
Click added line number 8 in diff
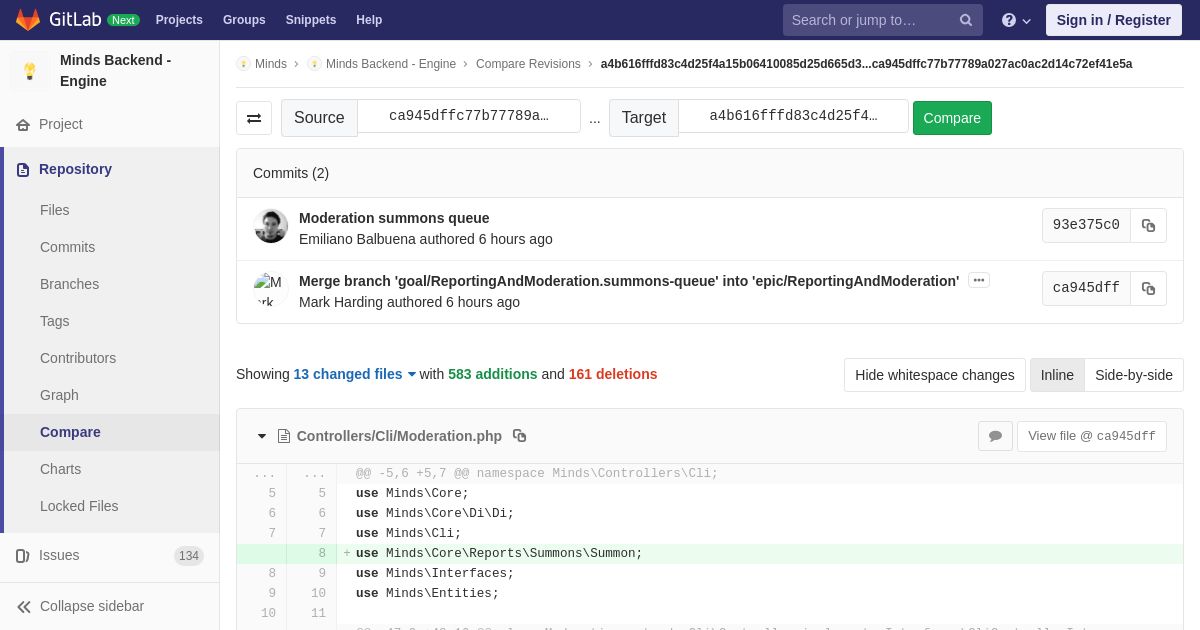tap(322, 554)
